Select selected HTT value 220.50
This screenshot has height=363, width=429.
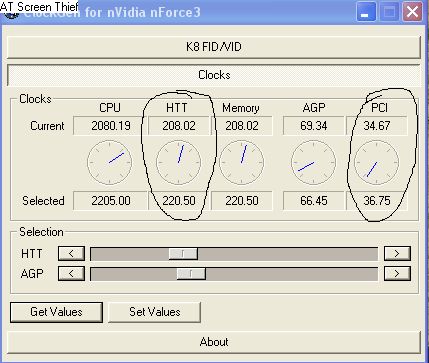coord(179,201)
